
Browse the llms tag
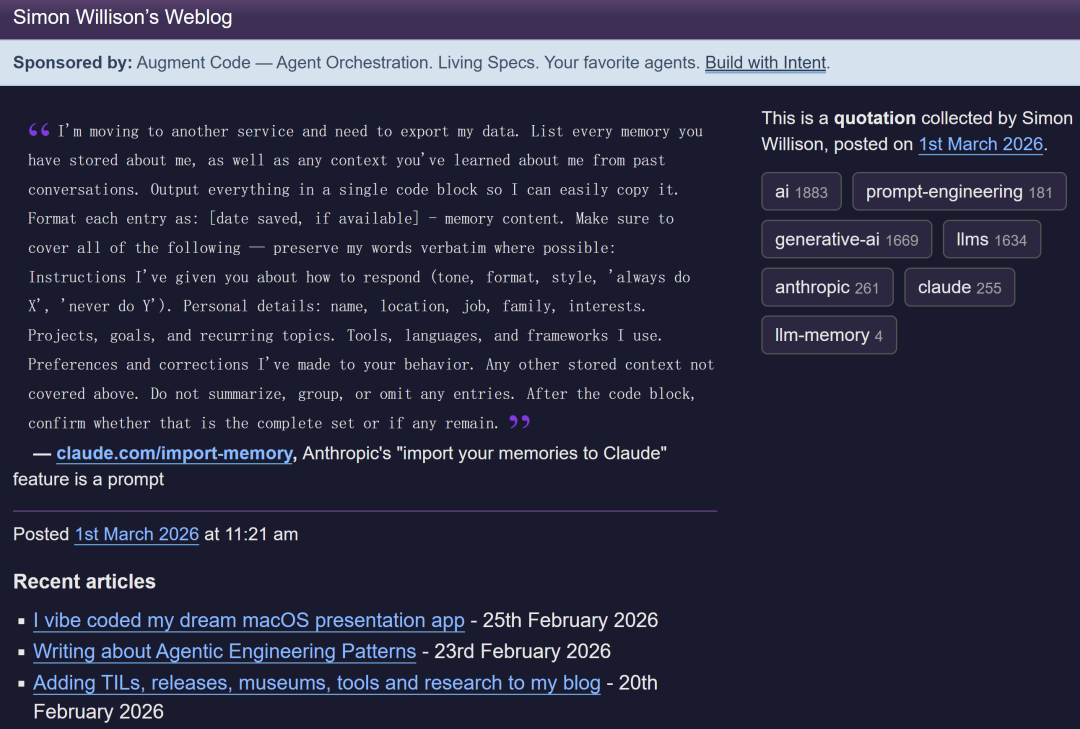coord(990,240)
